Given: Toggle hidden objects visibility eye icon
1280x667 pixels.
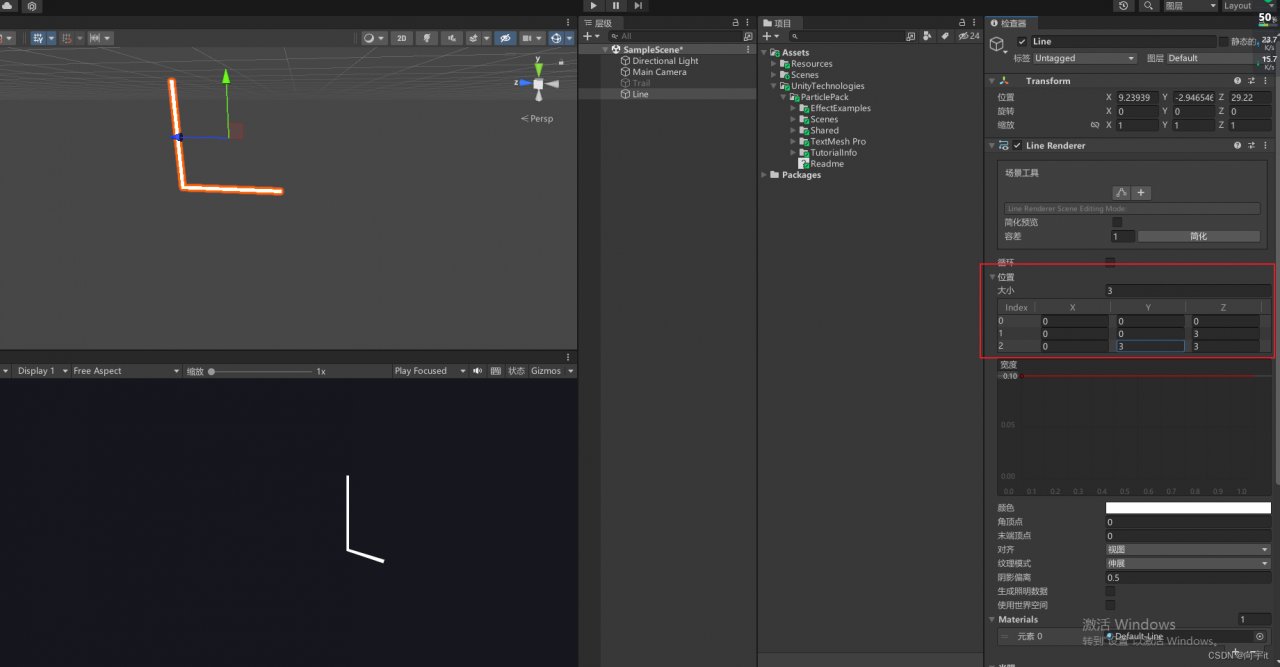Looking at the screenshot, I should click(506, 38).
